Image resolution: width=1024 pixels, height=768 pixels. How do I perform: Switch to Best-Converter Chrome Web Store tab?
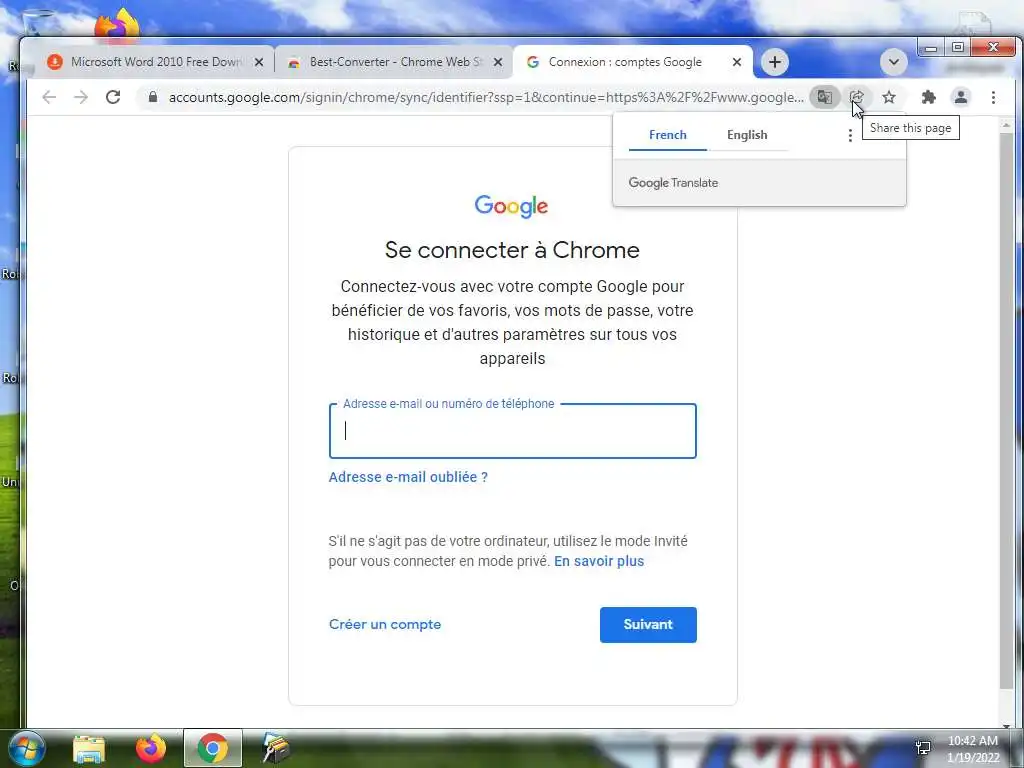[394, 62]
